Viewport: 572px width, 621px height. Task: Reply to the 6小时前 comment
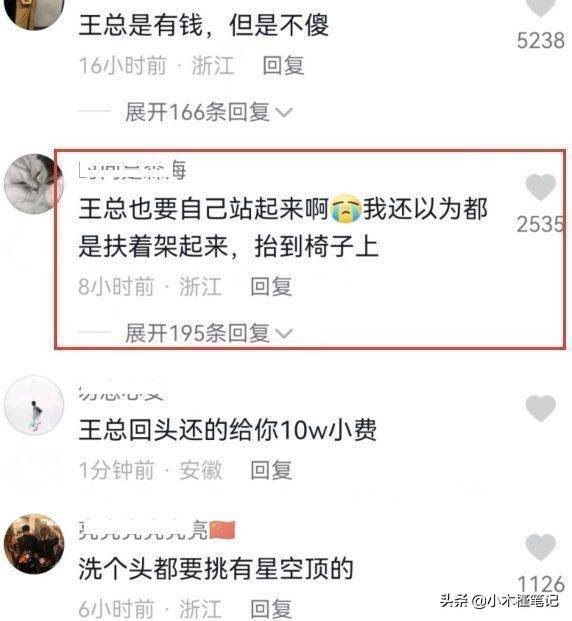[x=271, y=609]
